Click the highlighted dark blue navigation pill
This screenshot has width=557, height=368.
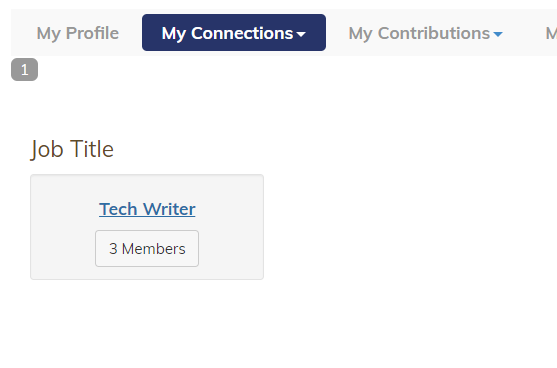coord(234,33)
